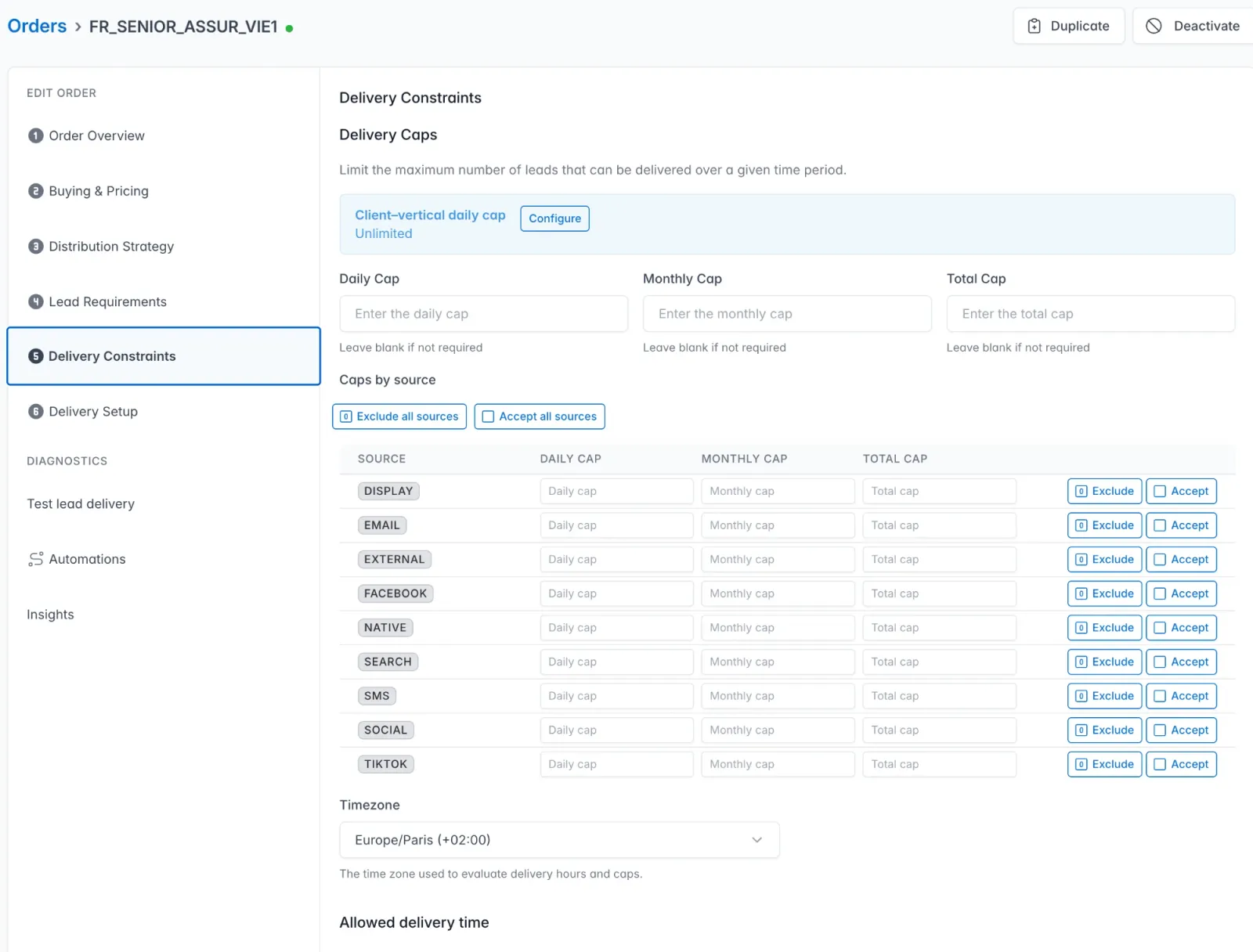Focus the Monthly Cap input field

[787, 314]
